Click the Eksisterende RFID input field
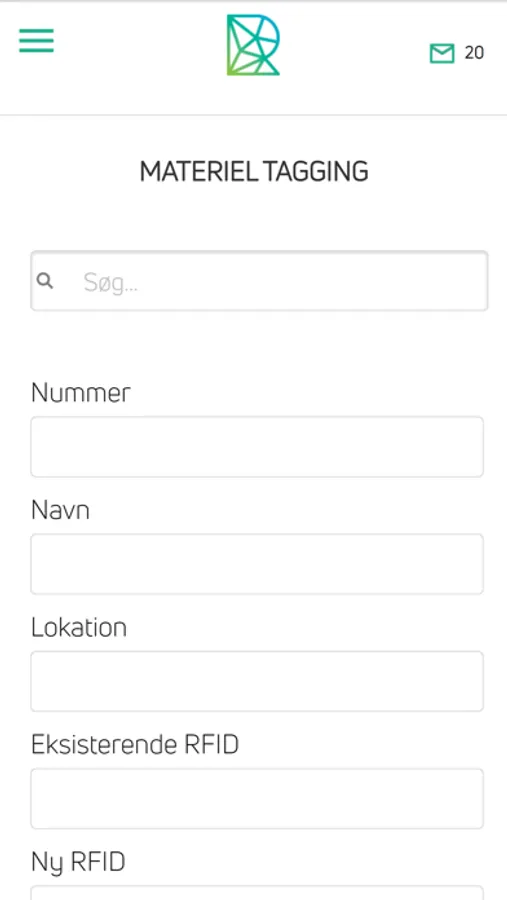The width and height of the screenshot is (507, 900). pos(257,798)
